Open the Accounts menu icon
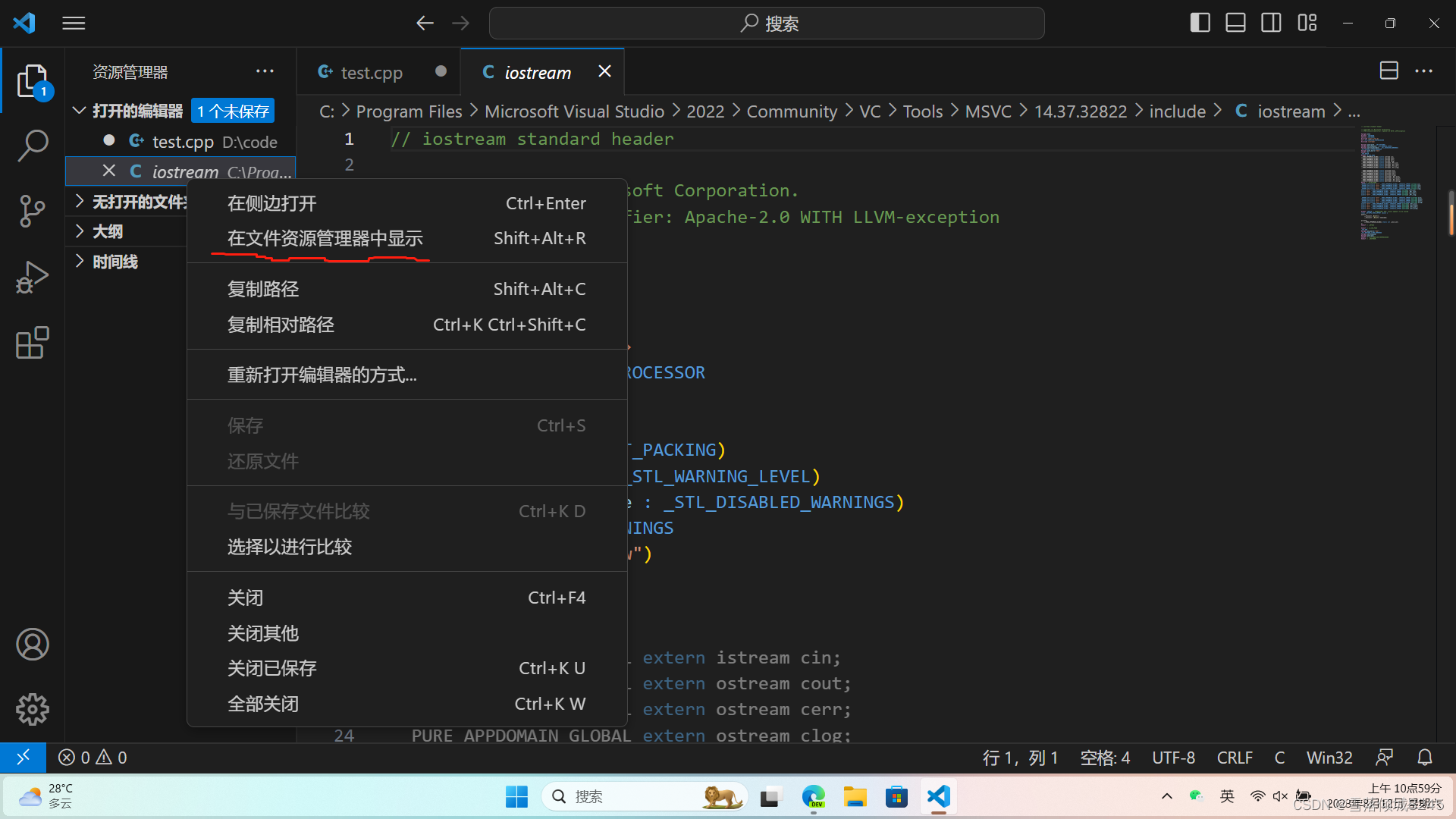This screenshot has width=1456, height=819. (33, 645)
